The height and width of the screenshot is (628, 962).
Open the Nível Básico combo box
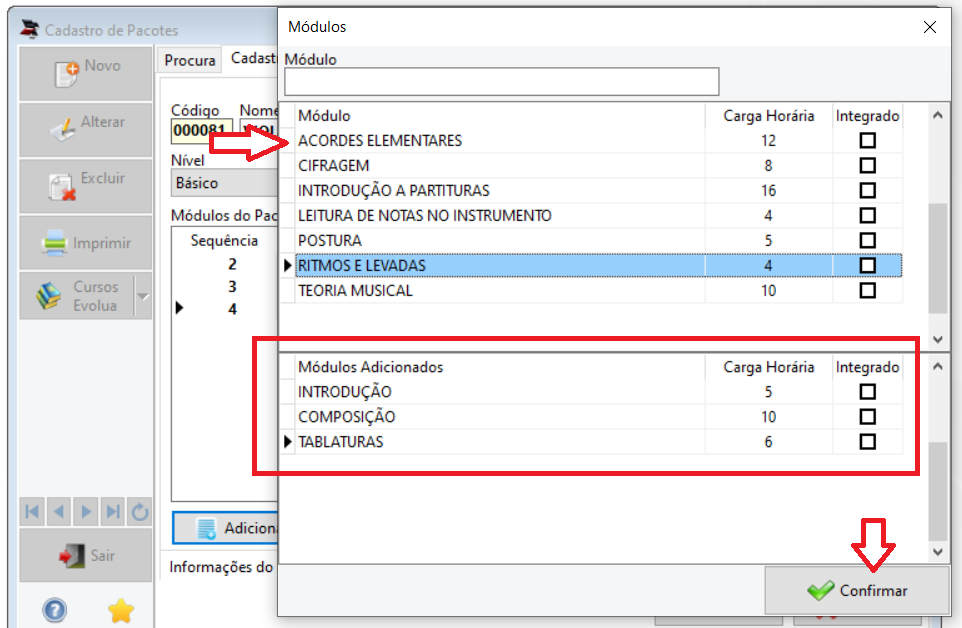click(x=225, y=183)
